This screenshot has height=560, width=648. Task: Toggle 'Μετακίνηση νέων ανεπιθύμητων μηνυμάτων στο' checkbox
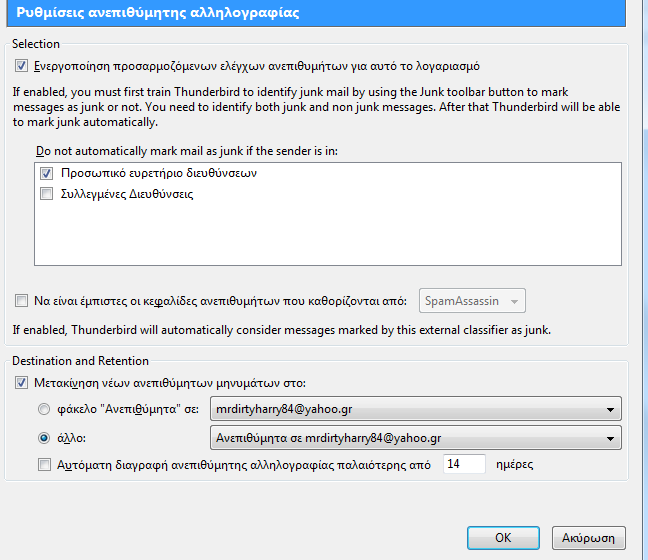(x=21, y=383)
